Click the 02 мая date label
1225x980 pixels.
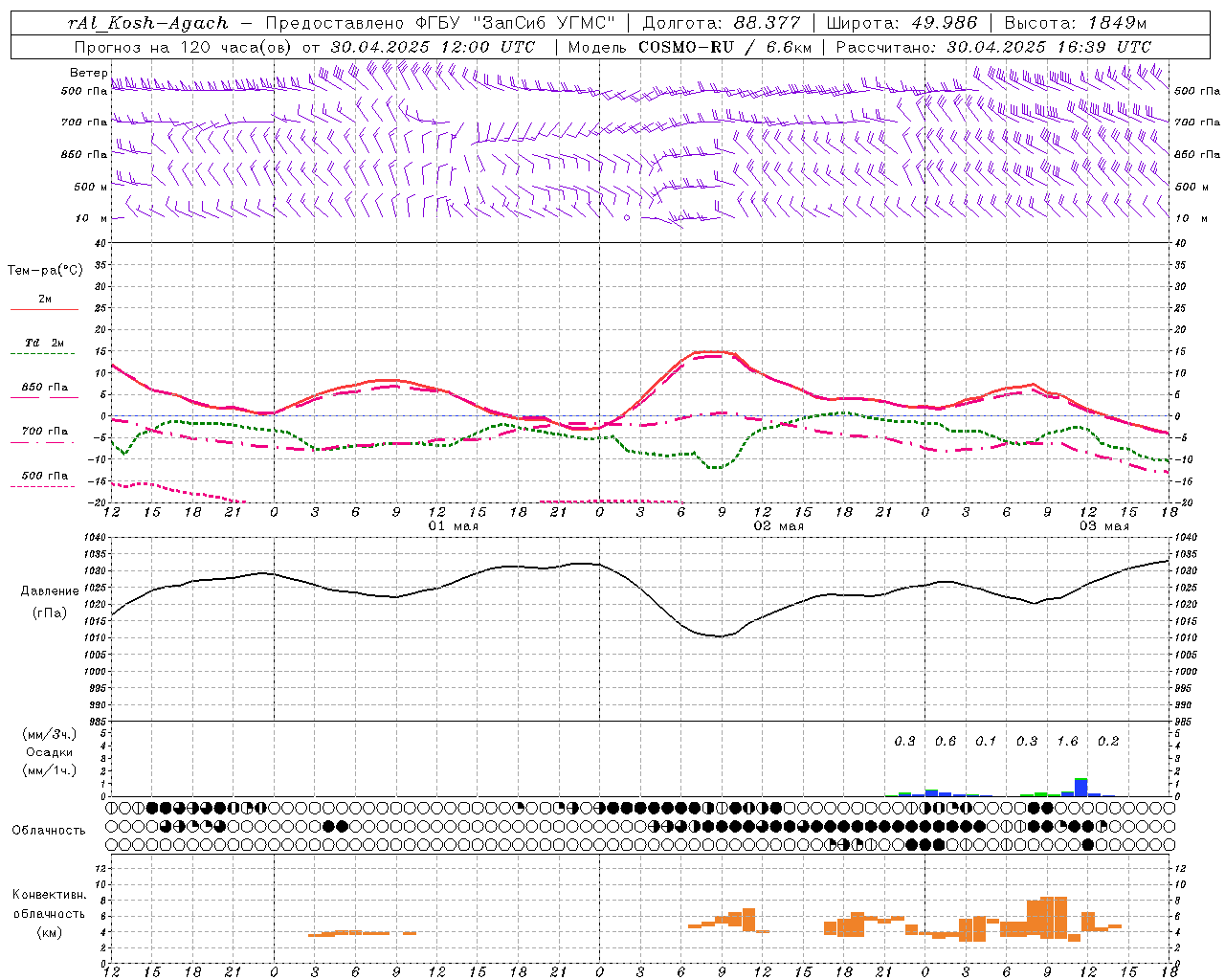tap(779, 526)
